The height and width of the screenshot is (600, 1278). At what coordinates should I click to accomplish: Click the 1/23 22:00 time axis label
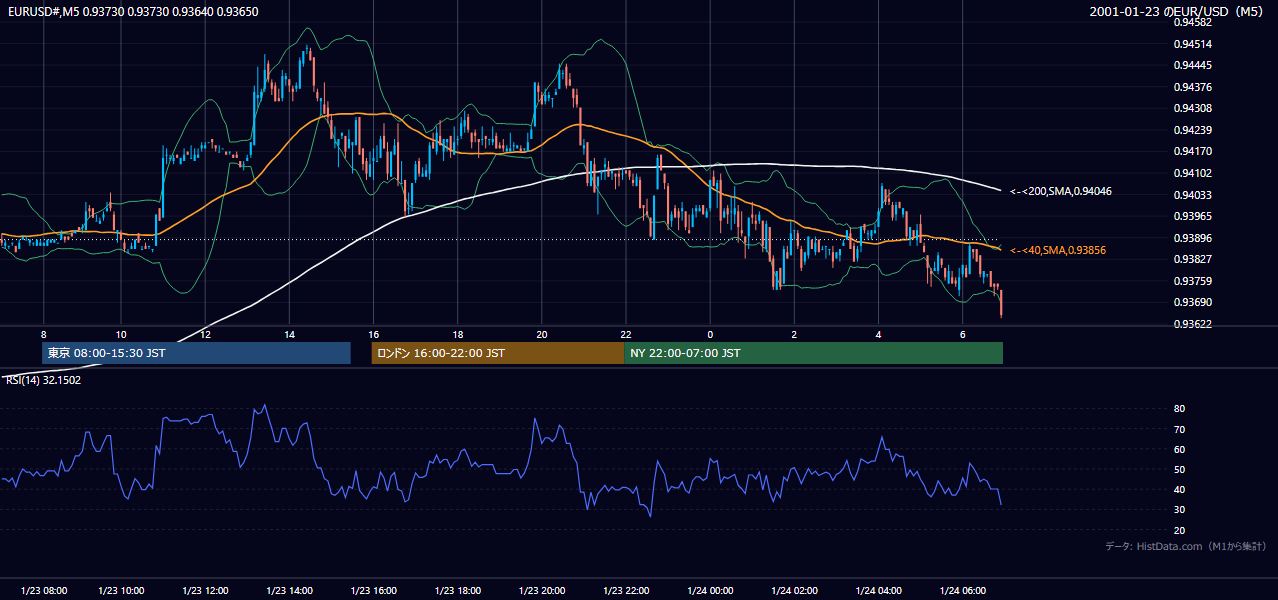pos(626,590)
